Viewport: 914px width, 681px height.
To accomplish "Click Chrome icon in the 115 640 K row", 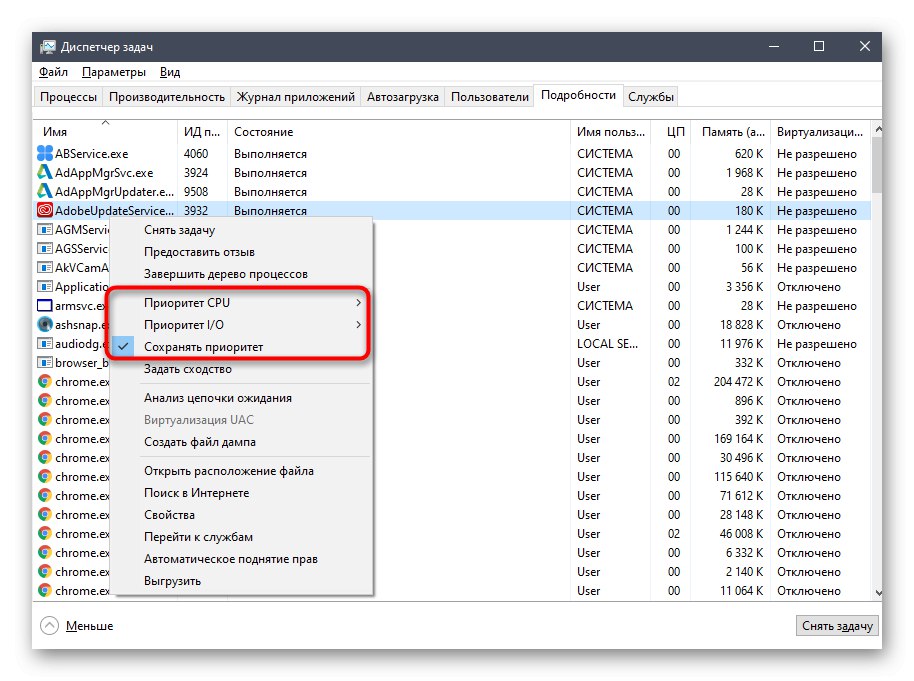I will 45,476.
